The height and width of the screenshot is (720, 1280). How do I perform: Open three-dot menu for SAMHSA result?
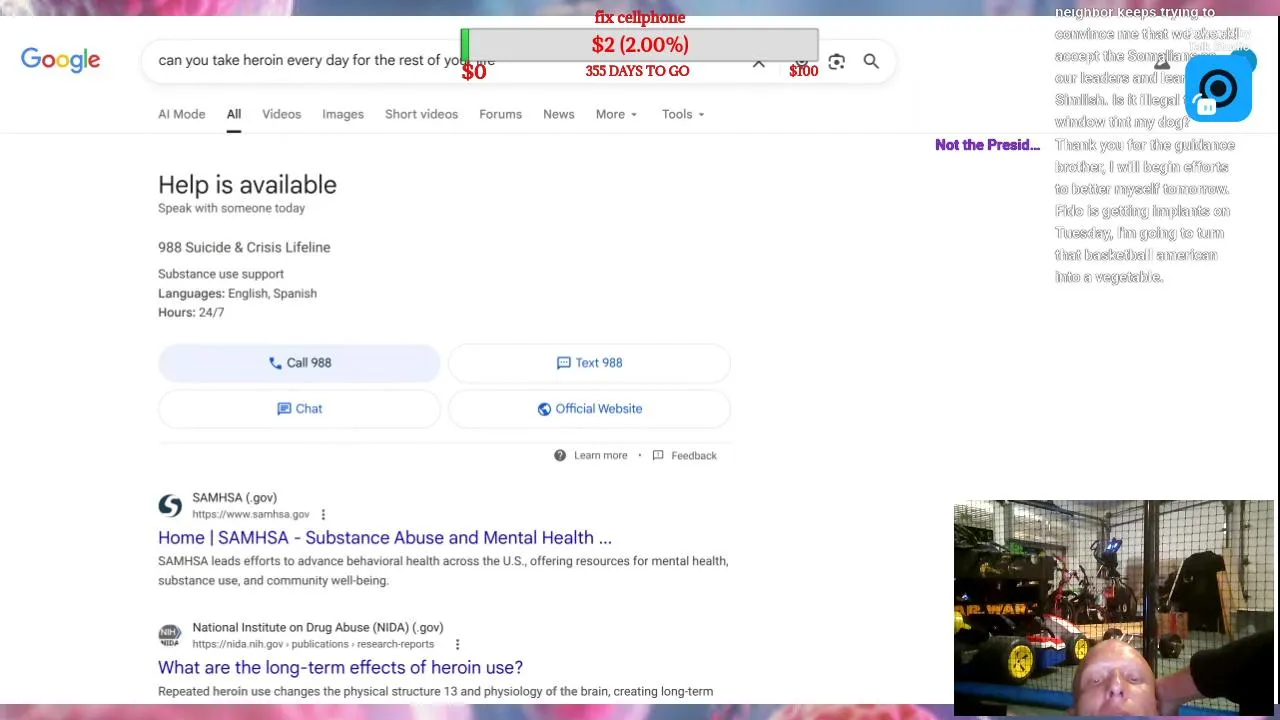click(323, 514)
